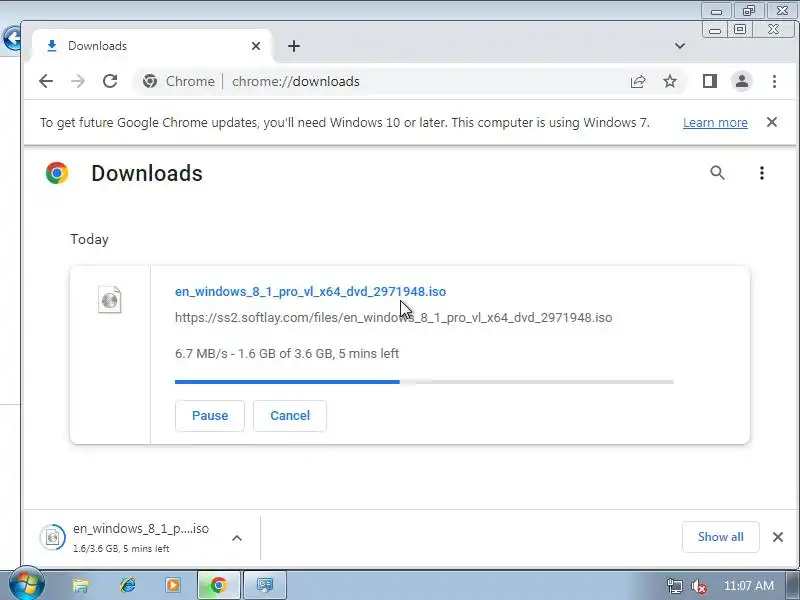Click the softlay.com source URL
Image resolution: width=800 pixels, height=600 pixels.
click(393, 317)
